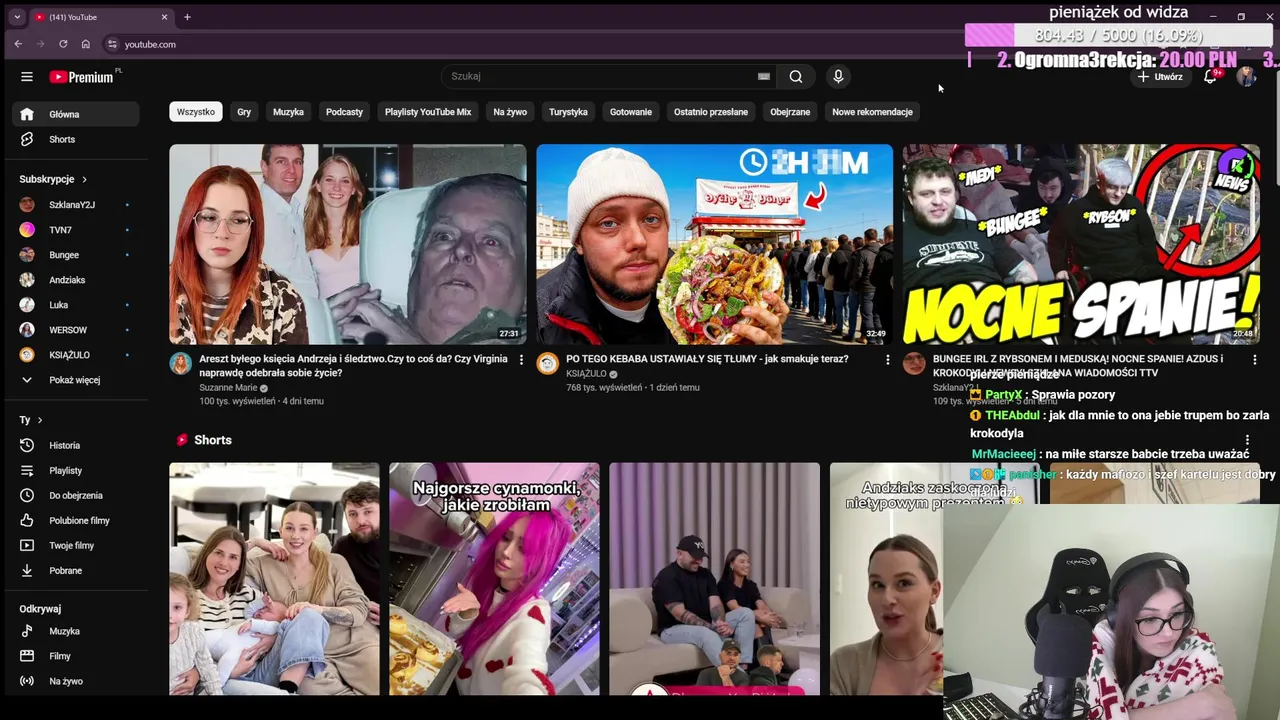The width and height of the screenshot is (1280, 720).
Task: Open Suzanne Marie channel name
Action: [229, 388]
